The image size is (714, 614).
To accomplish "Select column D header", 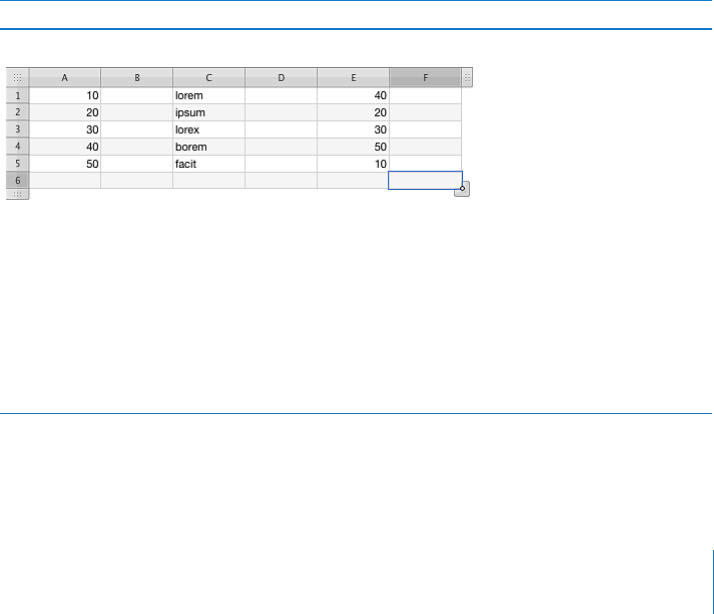I will (x=281, y=77).
